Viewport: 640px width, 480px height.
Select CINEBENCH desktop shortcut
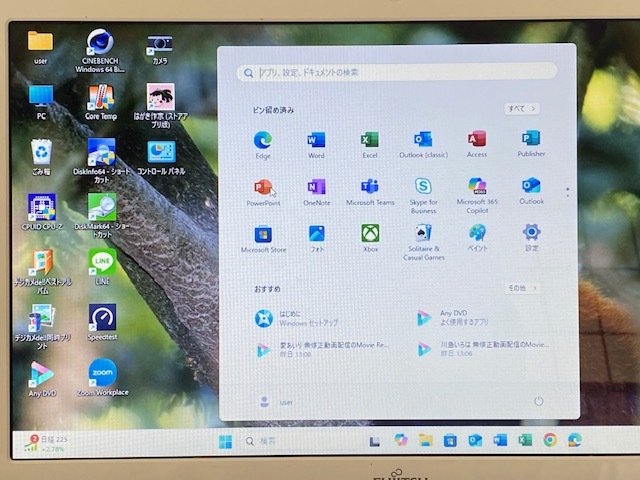100,50
